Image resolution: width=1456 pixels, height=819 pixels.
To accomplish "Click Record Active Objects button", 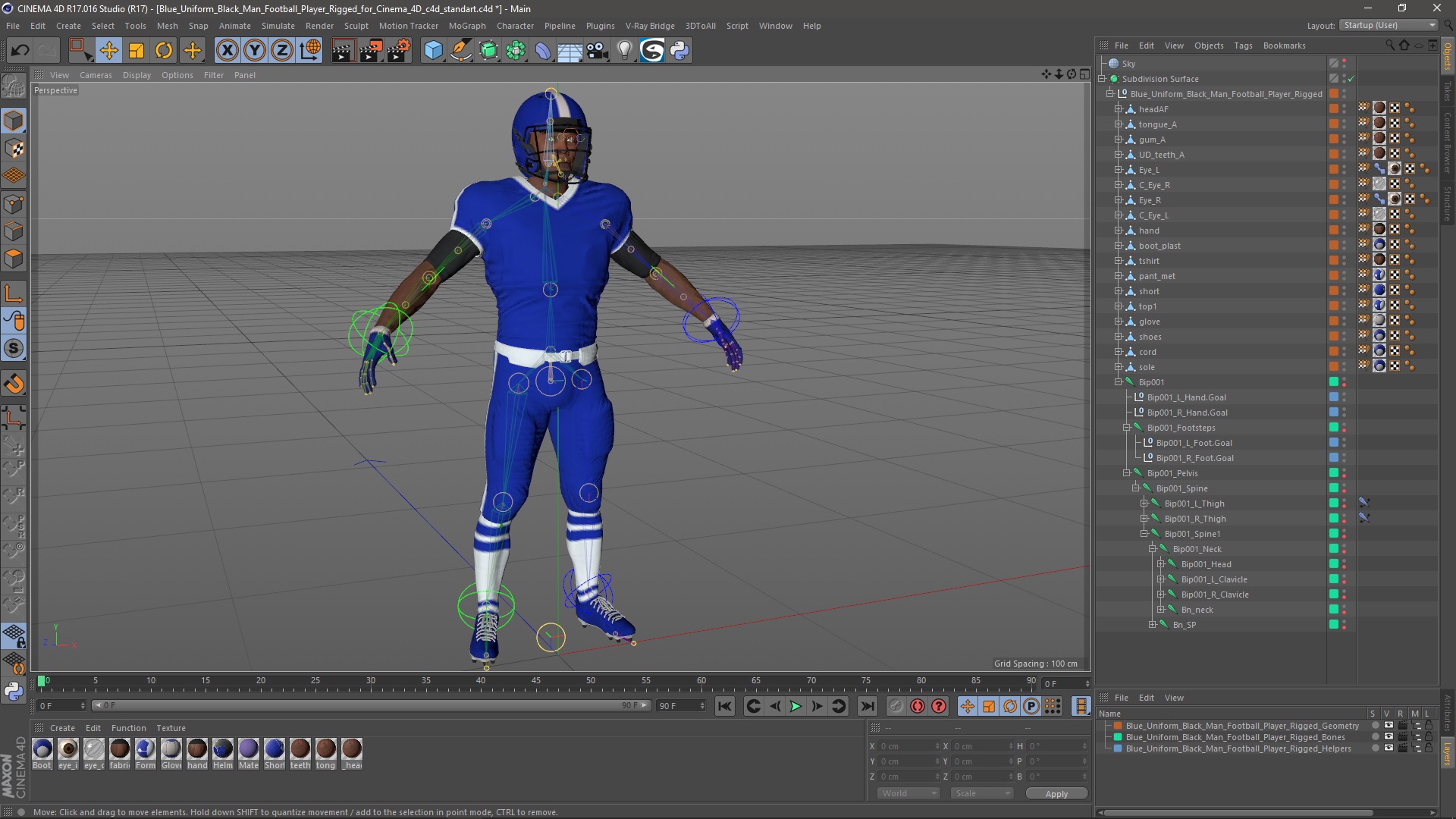I will pyautogui.click(x=896, y=706).
